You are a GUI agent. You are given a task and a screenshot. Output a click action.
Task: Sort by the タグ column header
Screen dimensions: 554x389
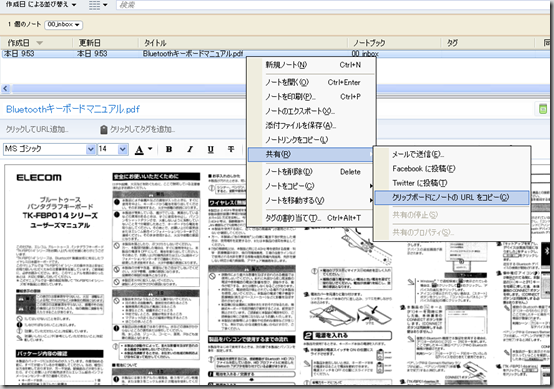tap(488, 43)
